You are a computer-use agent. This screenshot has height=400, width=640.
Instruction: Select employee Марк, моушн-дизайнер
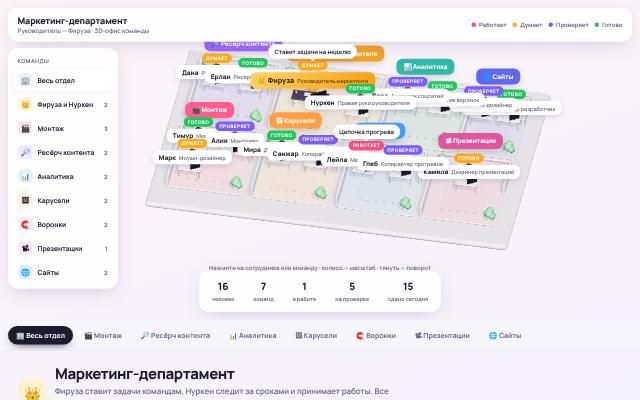point(192,158)
